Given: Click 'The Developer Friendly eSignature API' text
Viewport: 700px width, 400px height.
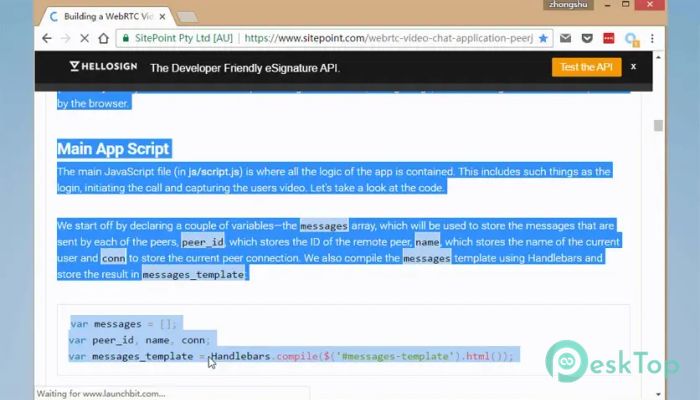Looking at the screenshot, I should coord(245,68).
